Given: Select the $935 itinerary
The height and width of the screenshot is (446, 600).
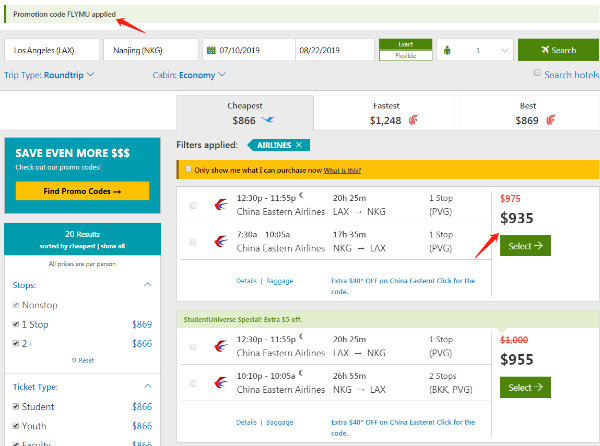Looking at the screenshot, I should click(x=525, y=246).
